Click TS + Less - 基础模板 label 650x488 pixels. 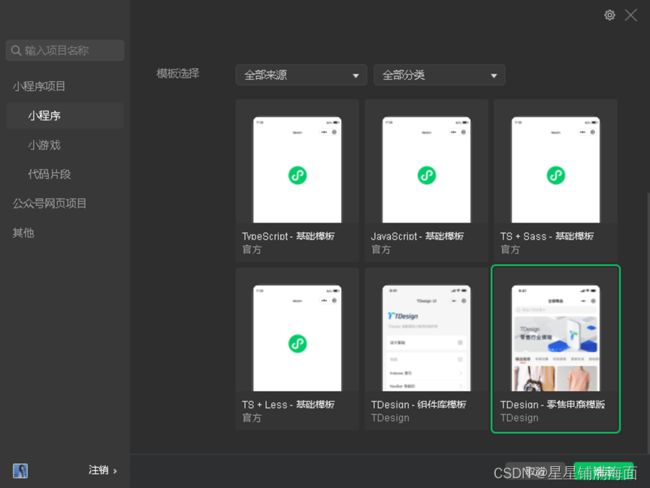coord(288,405)
